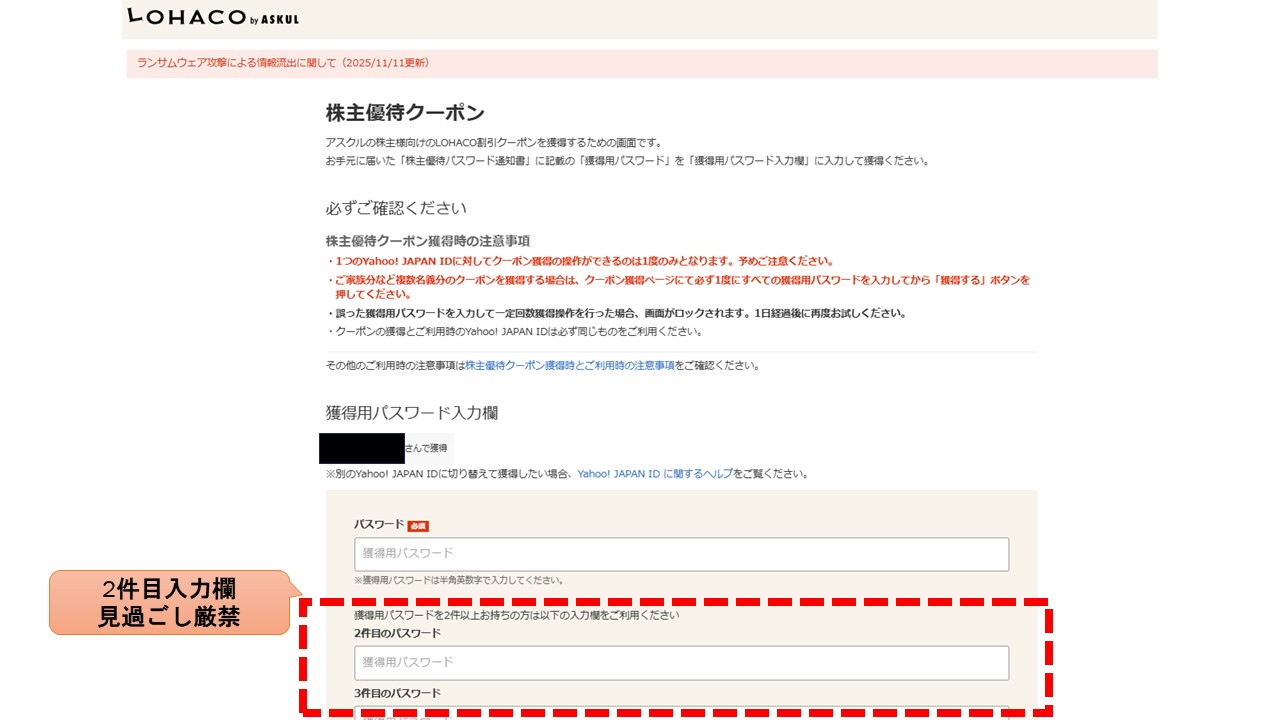The image size is (1280, 720).
Task: Click the 獲得用パスワードを2件以上お持ちの方 instruction
Action: coord(516,616)
